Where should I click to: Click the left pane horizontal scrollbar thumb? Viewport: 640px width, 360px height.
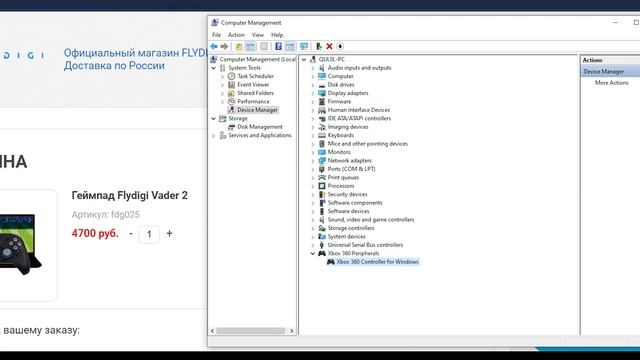(x=250, y=331)
